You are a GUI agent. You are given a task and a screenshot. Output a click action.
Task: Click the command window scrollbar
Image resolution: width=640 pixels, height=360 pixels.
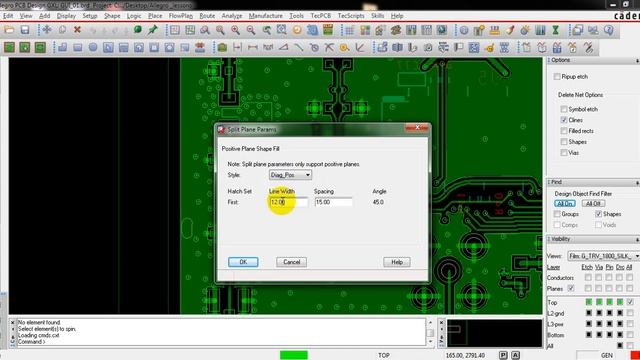tap(430, 332)
